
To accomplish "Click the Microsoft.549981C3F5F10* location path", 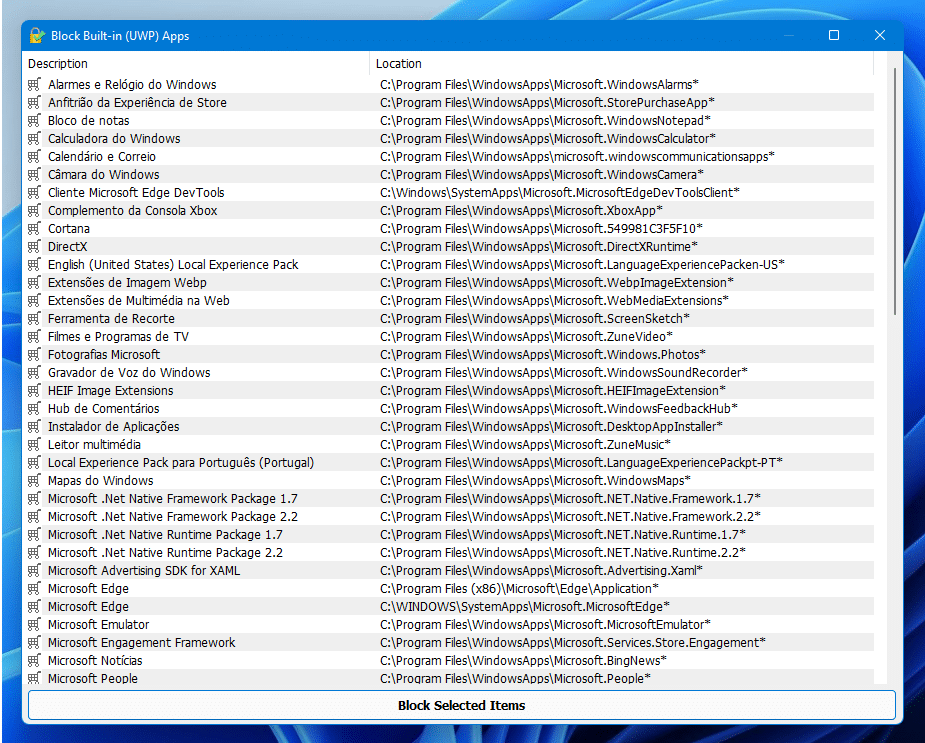I will point(542,228).
